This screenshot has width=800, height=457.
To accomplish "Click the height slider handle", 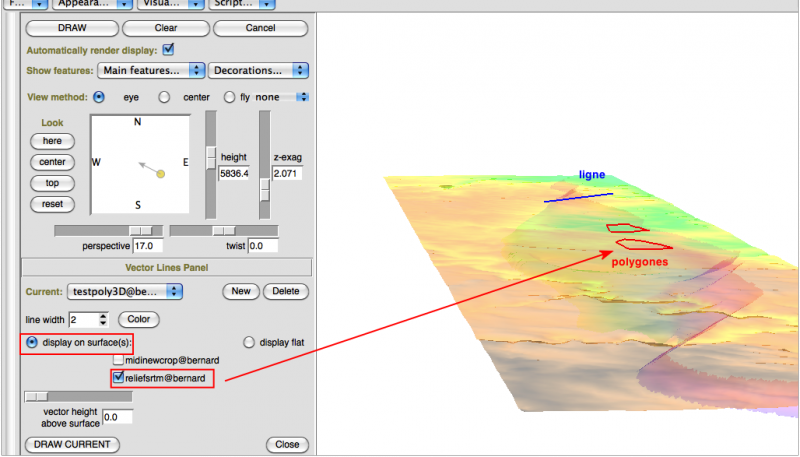I will tap(211, 158).
